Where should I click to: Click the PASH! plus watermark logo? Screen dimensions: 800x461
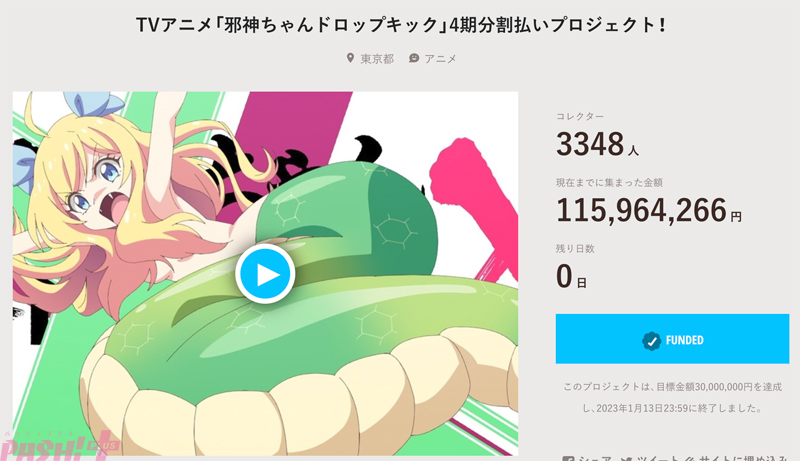(x=59, y=447)
